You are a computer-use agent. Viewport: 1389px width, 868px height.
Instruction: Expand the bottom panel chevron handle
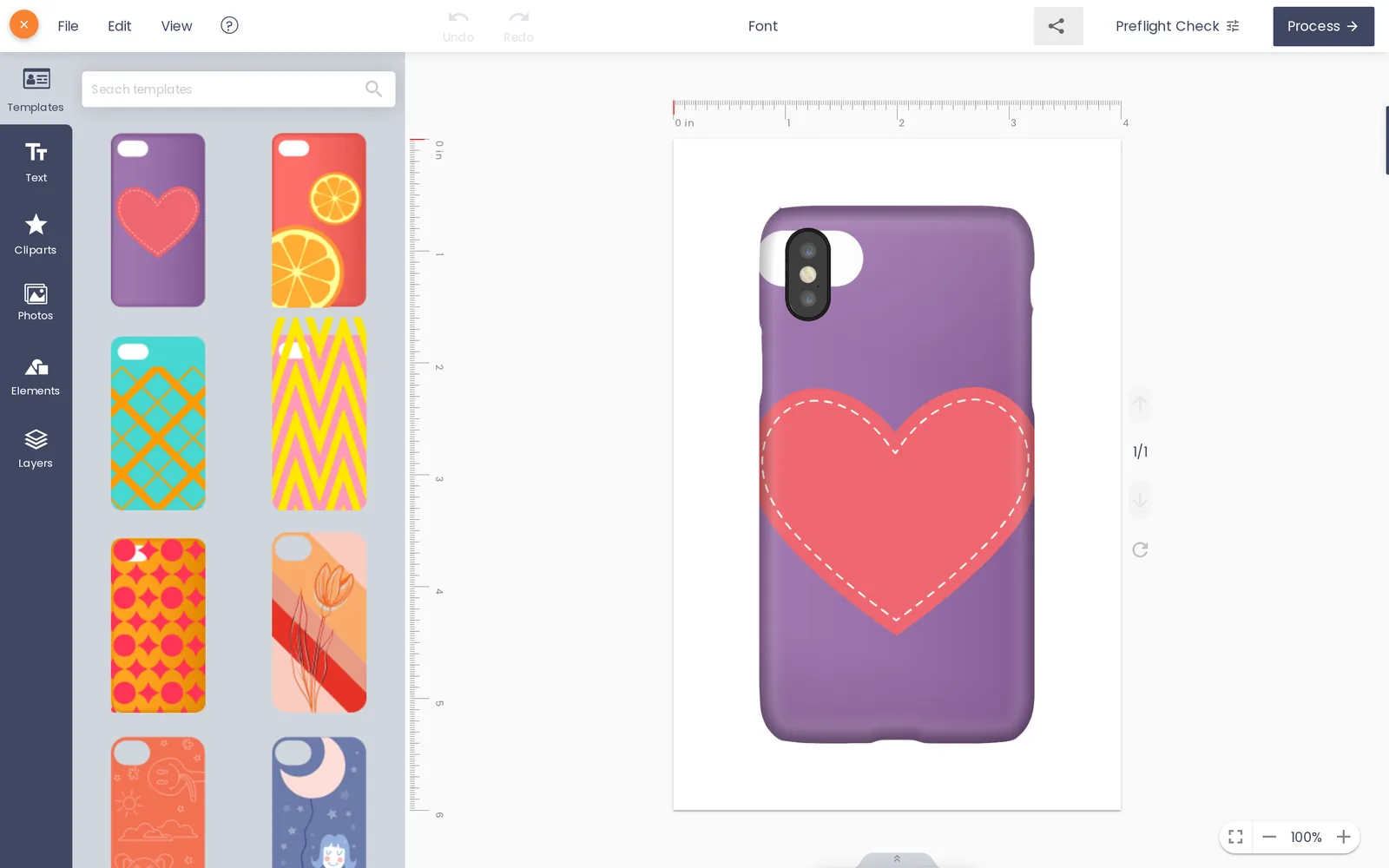point(897,859)
